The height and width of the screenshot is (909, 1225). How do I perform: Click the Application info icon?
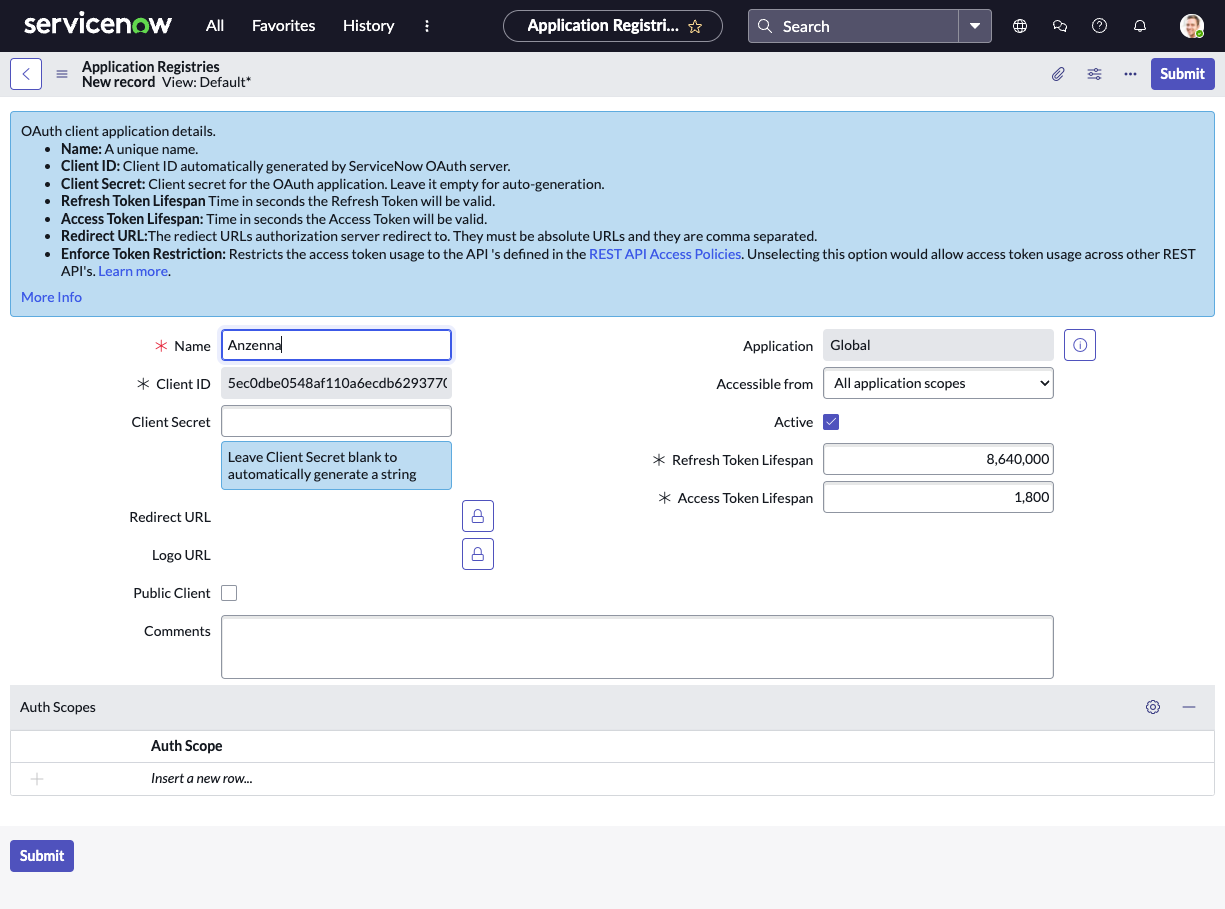point(1080,346)
